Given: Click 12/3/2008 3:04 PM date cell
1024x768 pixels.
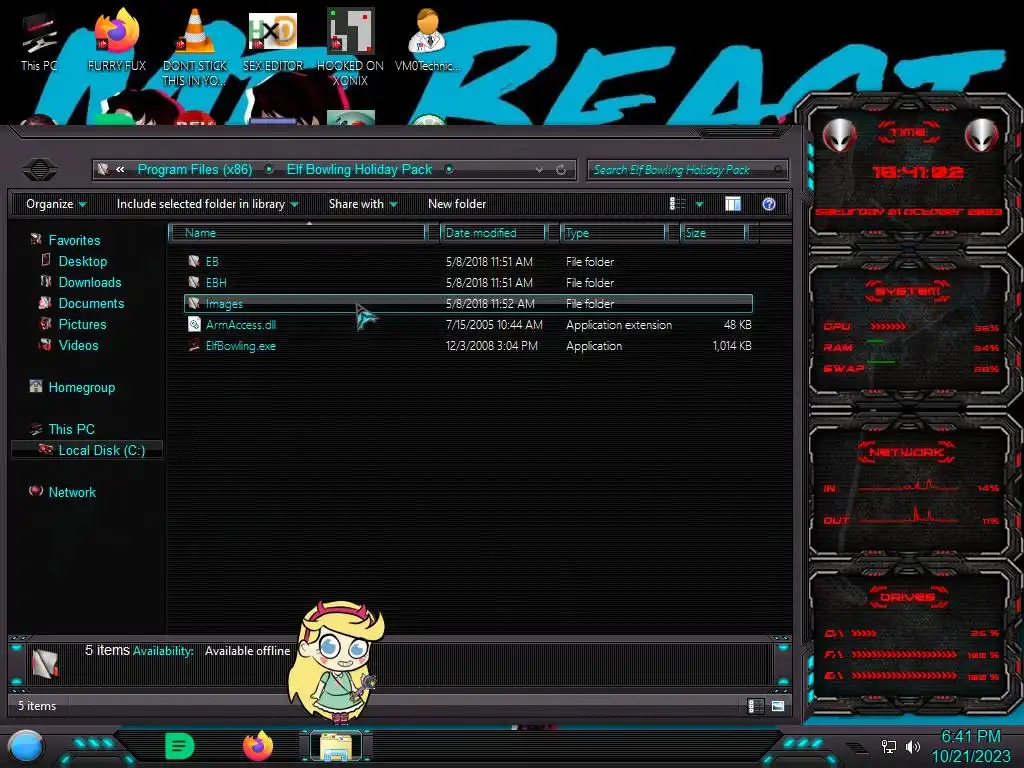Looking at the screenshot, I should point(492,345).
